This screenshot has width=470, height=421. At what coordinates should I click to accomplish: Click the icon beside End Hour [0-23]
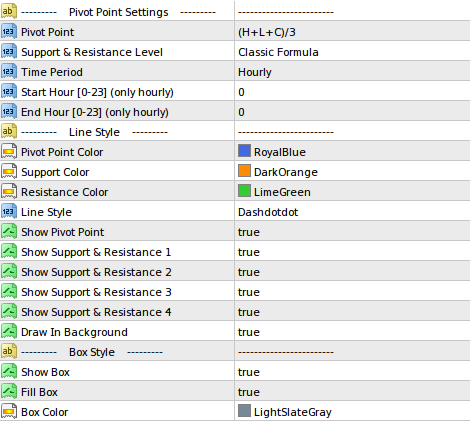[x=9, y=112]
